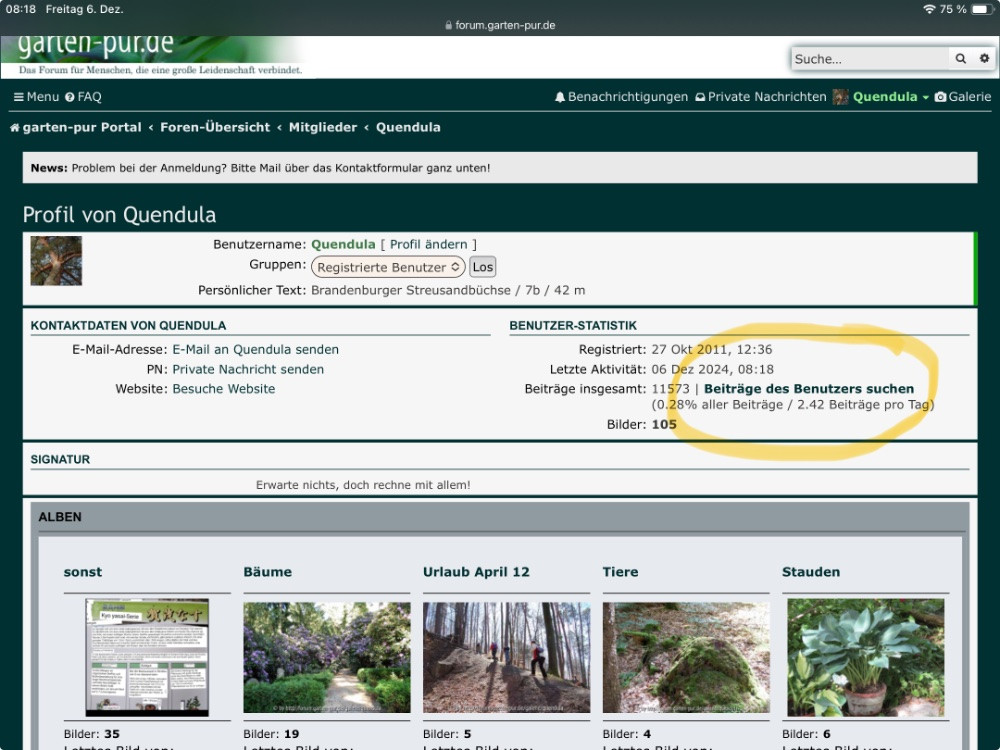Screen dimensions: 1000x750
Task: Open the Bäume album thumbnail
Action: tap(326, 656)
